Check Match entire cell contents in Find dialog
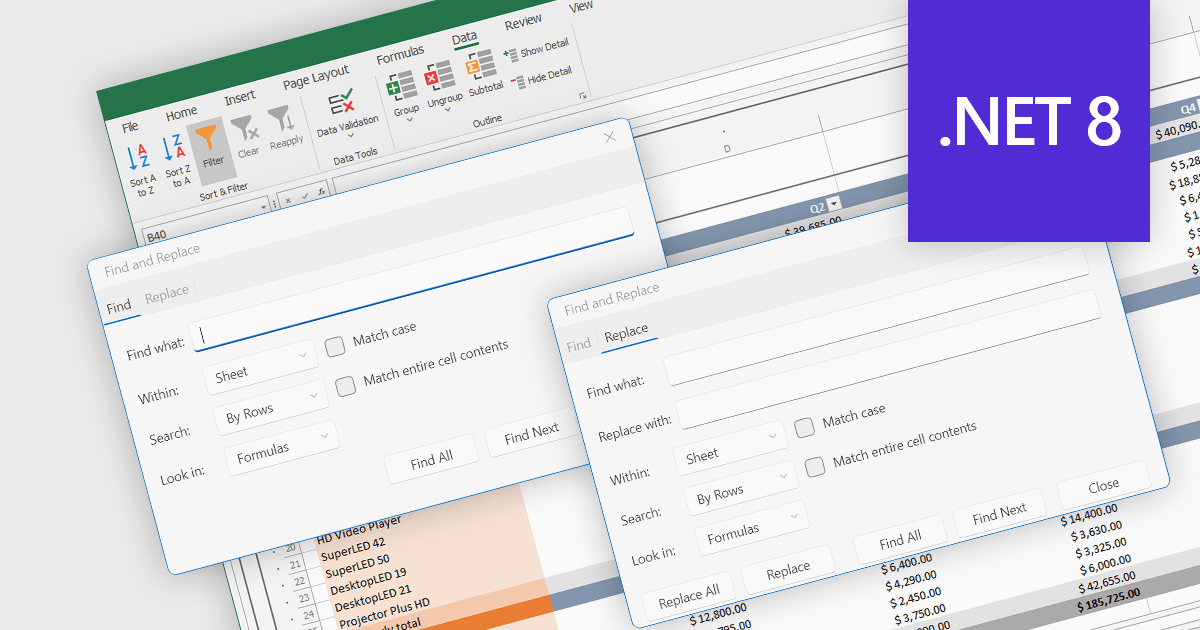This screenshot has width=1200, height=630. tap(344, 385)
